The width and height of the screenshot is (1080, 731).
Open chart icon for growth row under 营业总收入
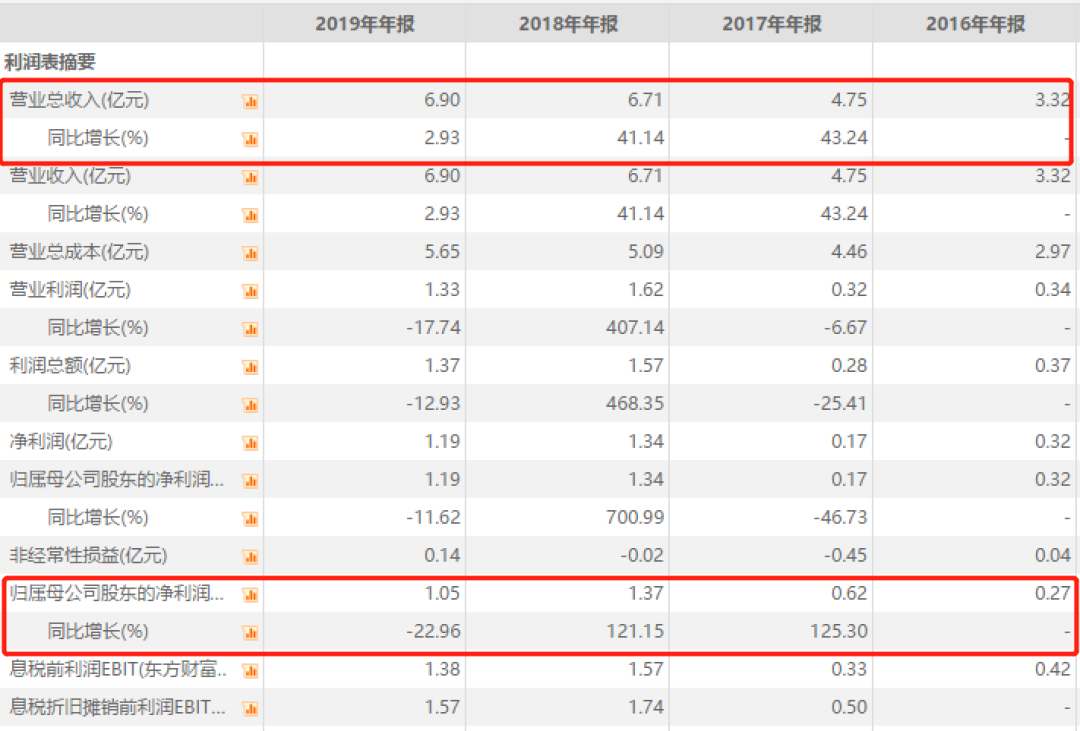250,140
